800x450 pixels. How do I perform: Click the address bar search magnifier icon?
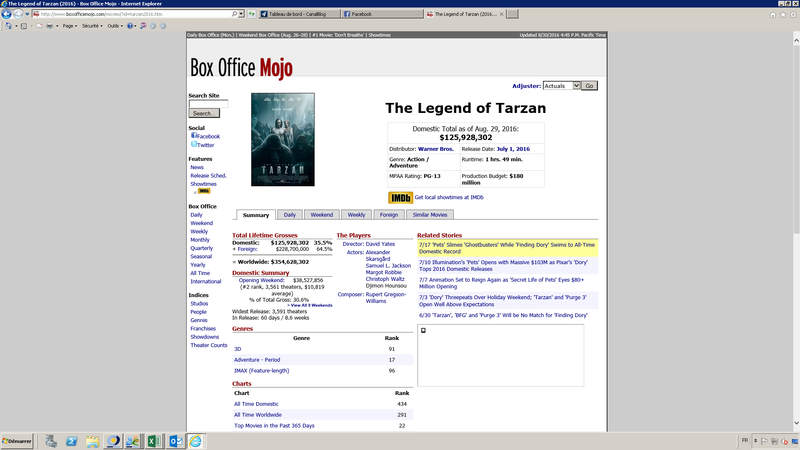(234, 14)
